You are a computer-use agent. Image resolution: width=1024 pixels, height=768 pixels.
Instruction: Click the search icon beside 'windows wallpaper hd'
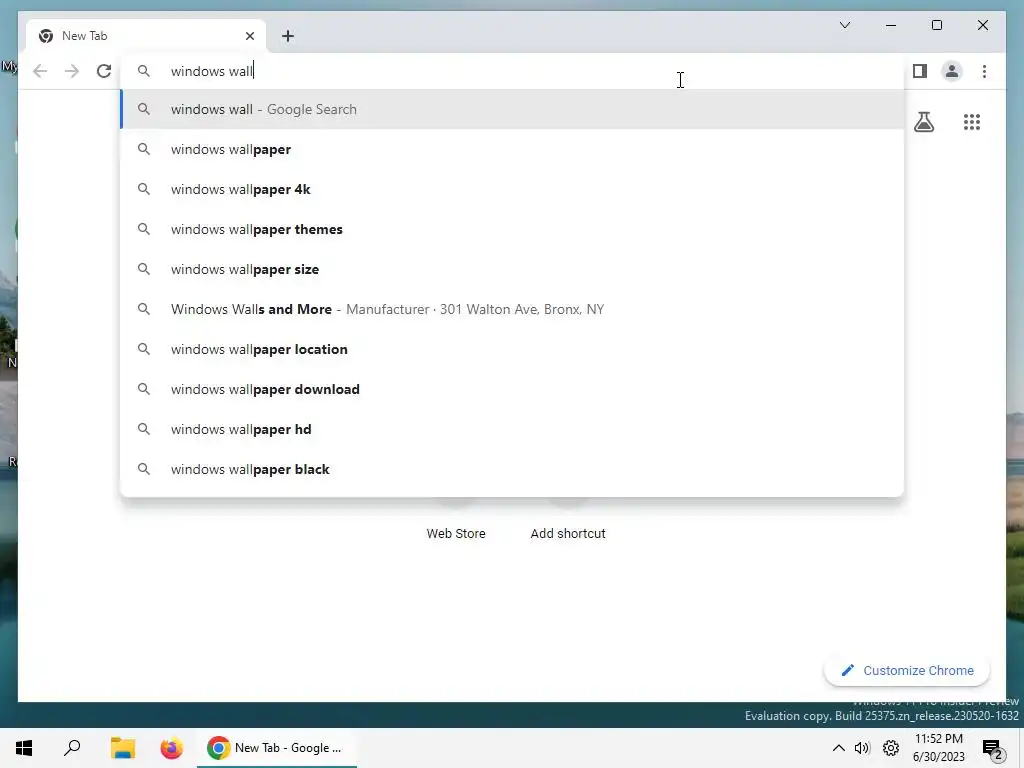coord(144,429)
